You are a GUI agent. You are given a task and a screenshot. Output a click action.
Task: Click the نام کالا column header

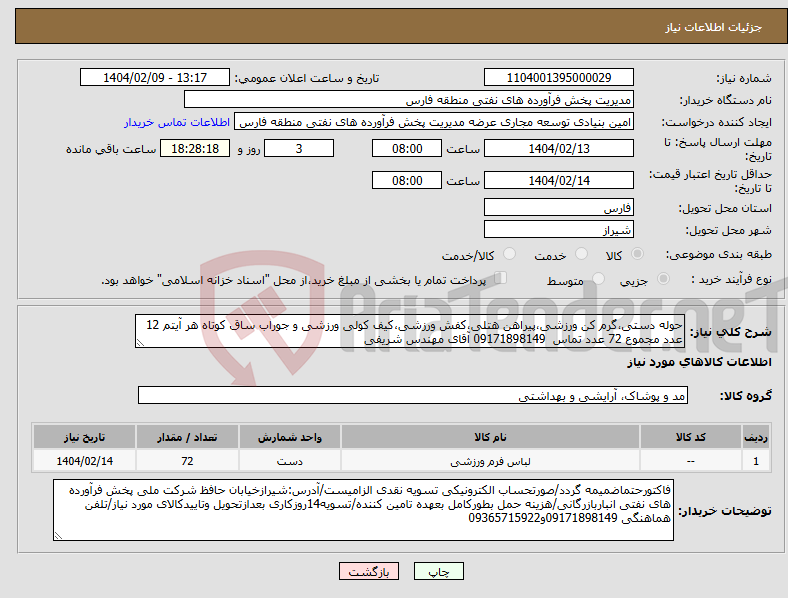click(x=490, y=437)
